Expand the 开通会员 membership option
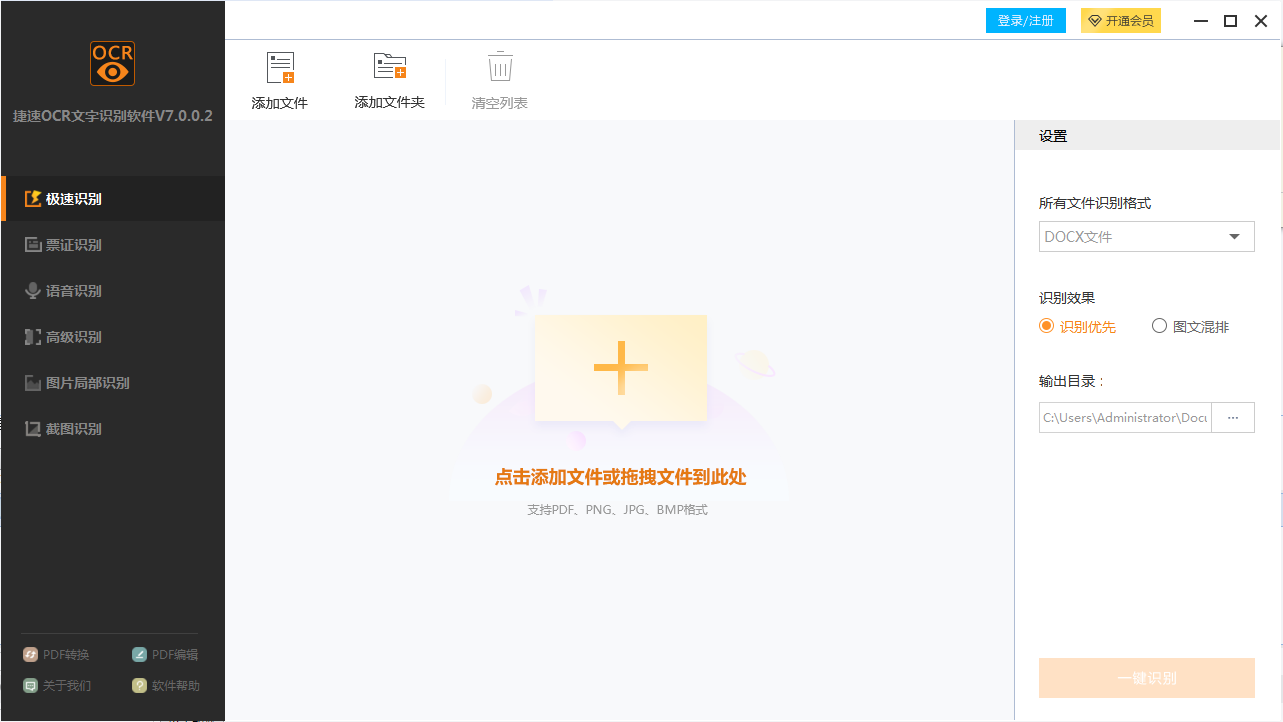1283x722 pixels. click(x=1120, y=20)
